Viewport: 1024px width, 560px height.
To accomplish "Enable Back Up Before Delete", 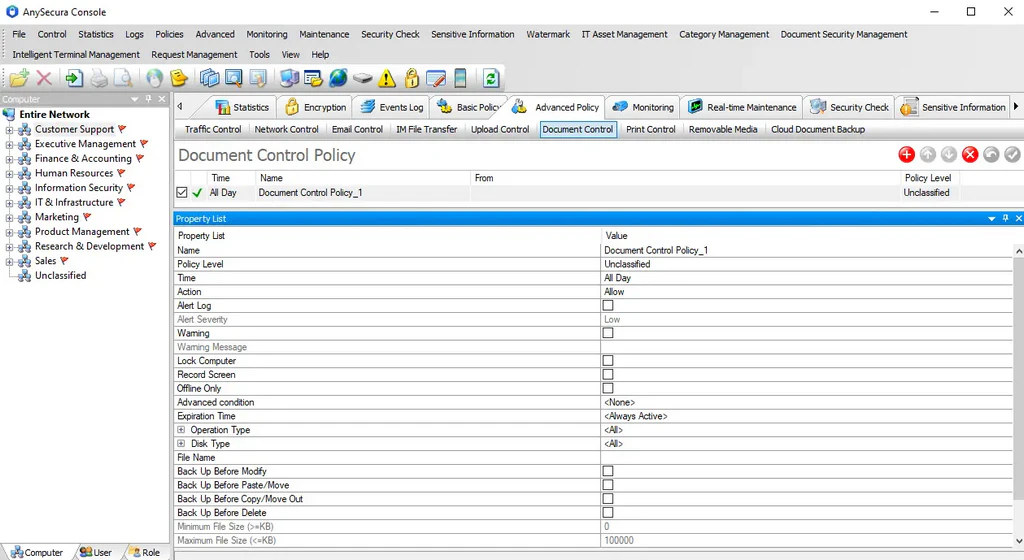I will tap(608, 513).
